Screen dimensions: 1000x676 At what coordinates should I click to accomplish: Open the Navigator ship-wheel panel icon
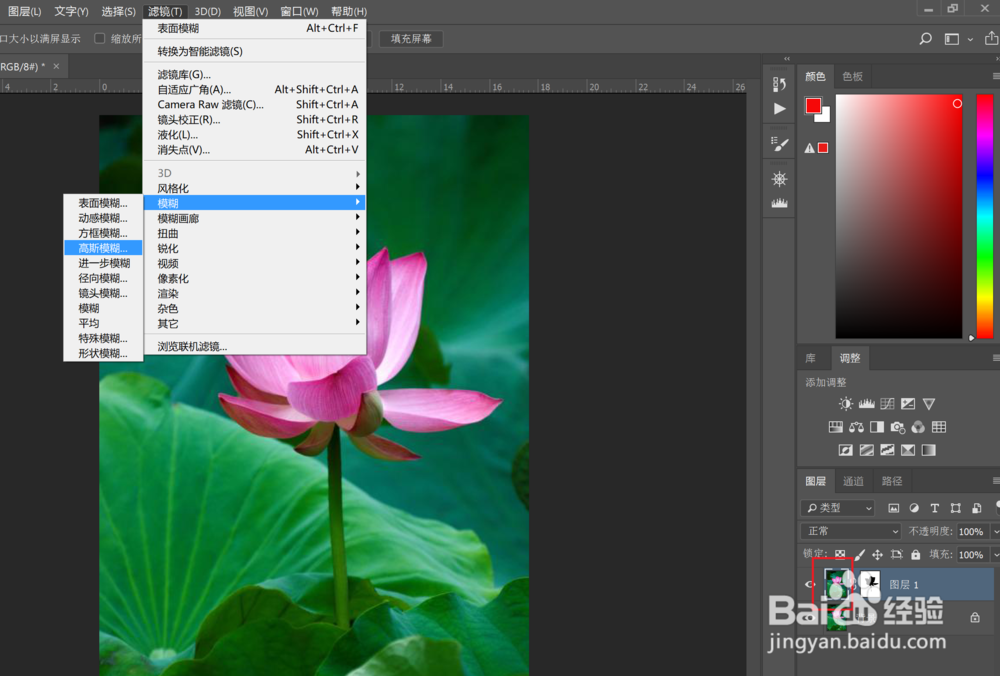click(779, 179)
